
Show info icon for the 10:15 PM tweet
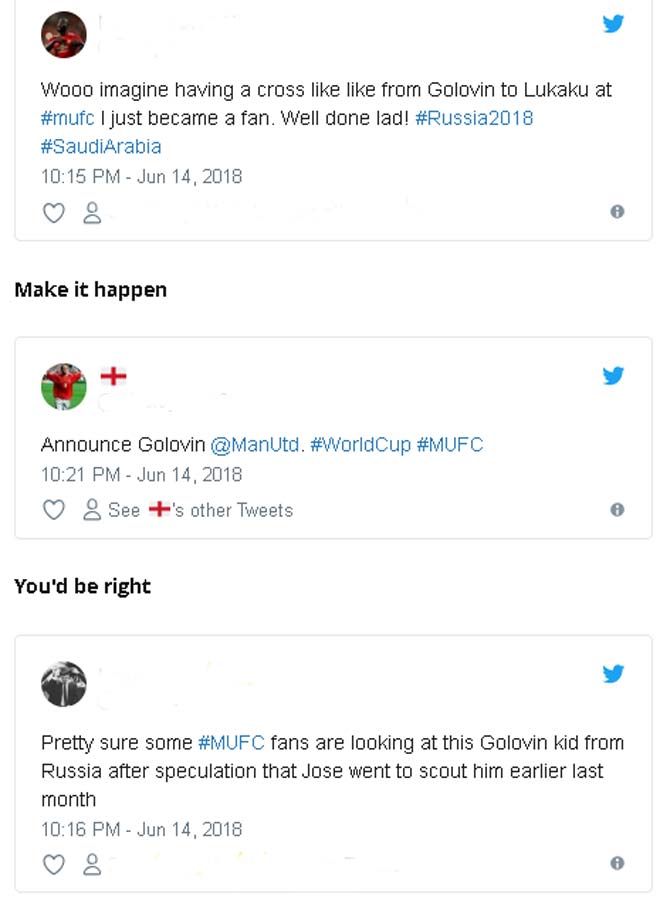[x=617, y=212]
